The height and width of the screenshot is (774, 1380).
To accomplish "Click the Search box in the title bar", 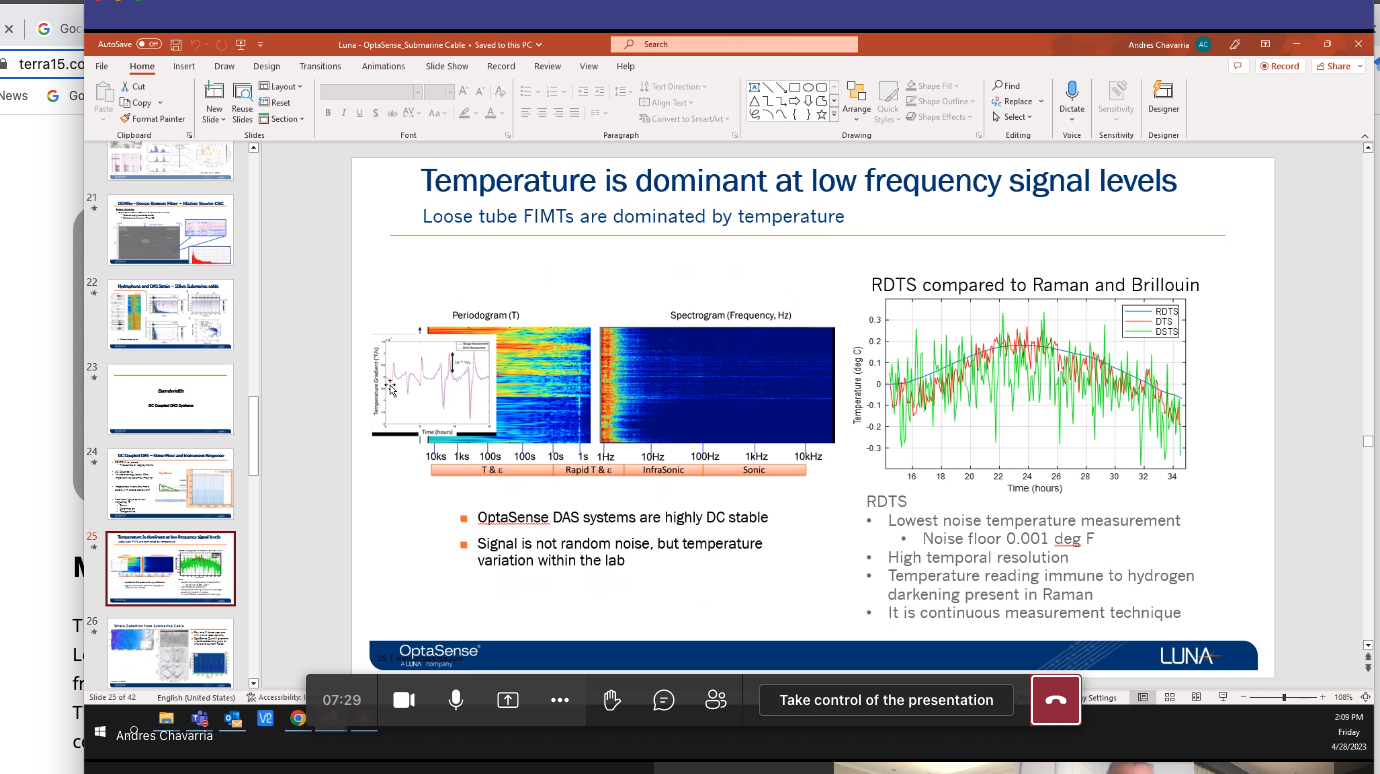I will [734, 44].
